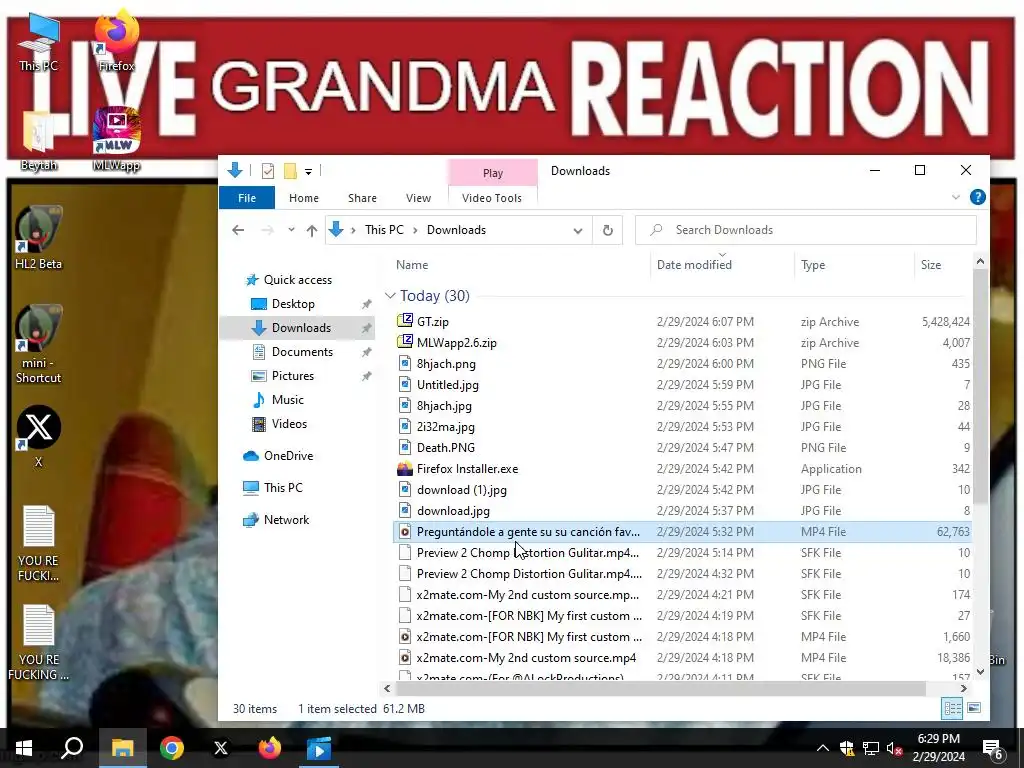Open the Share ribbon tab
The width and height of the screenshot is (1024, 768).
(x=362, y=198)
